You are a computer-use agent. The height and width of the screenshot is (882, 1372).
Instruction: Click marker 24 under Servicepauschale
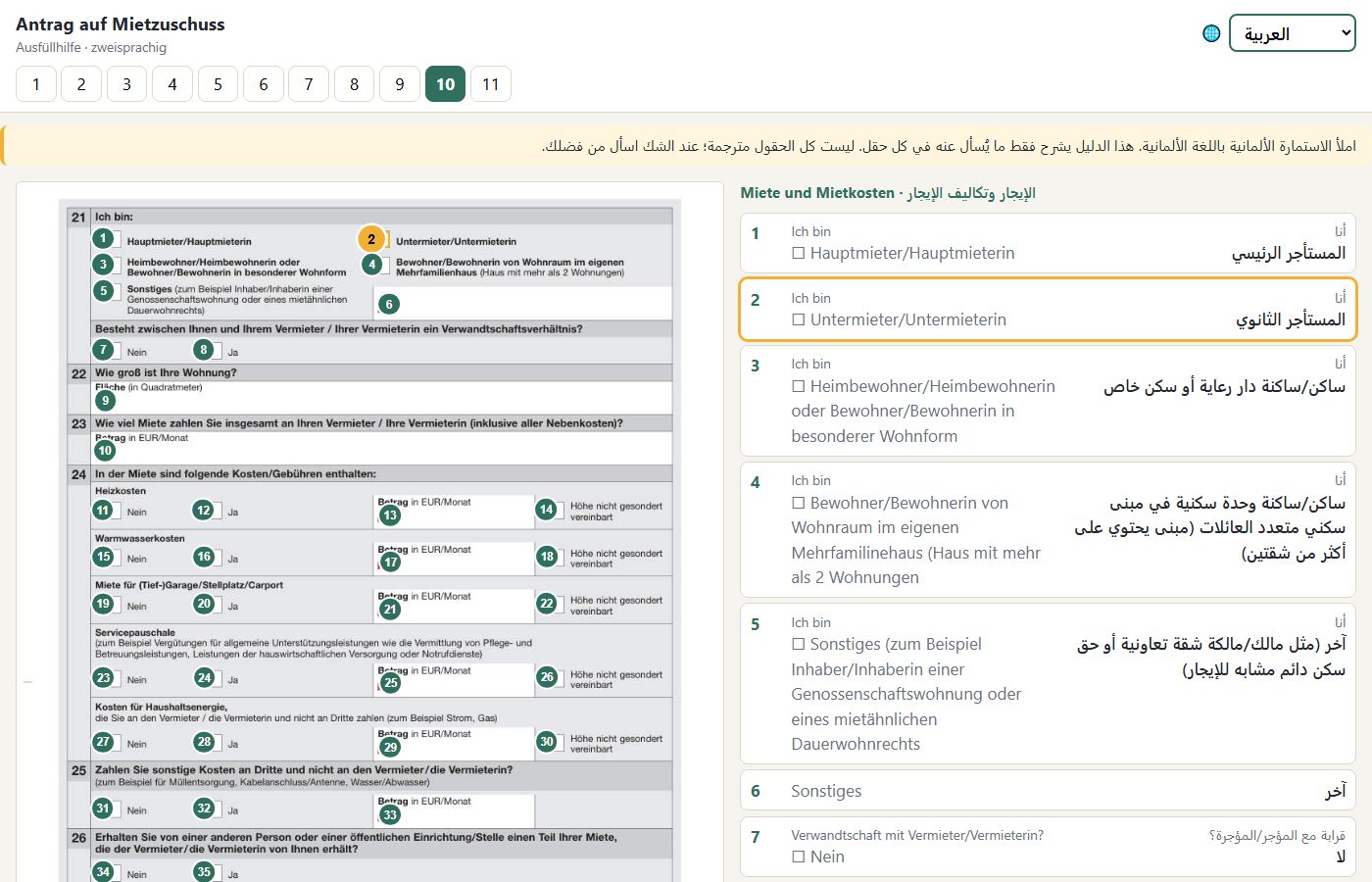click(204, 678)
